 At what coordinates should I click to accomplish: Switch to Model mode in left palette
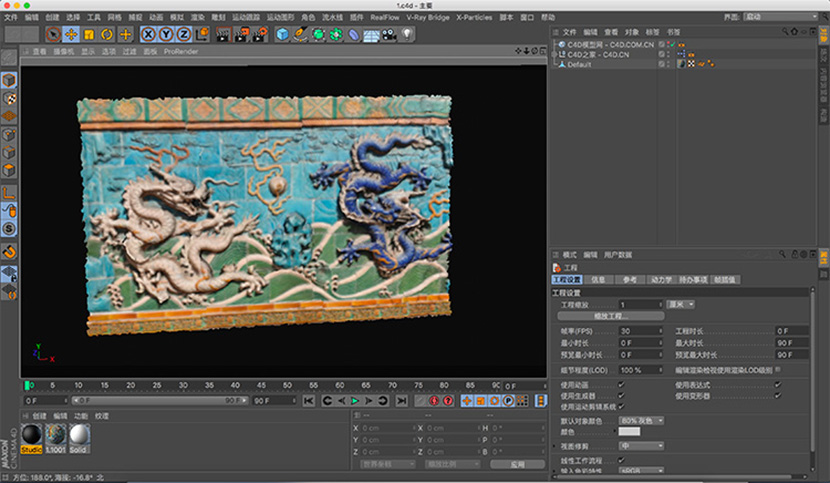tap(9, 80)
